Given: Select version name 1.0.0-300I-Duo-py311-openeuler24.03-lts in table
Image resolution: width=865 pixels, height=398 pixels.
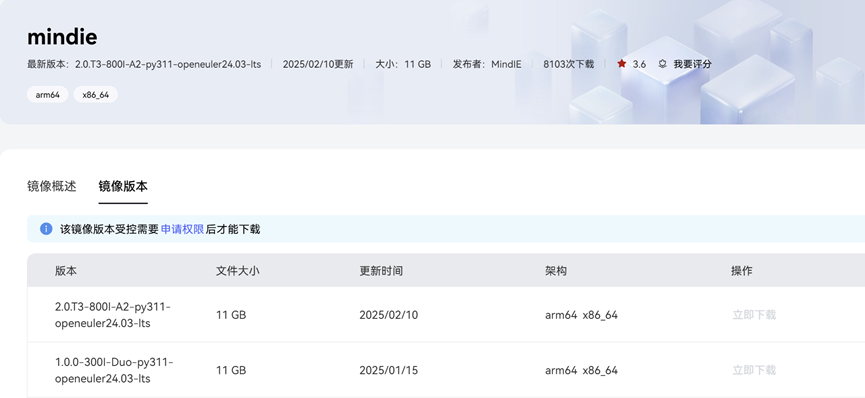Looking at the screenshot, I should tap(114, 370).
